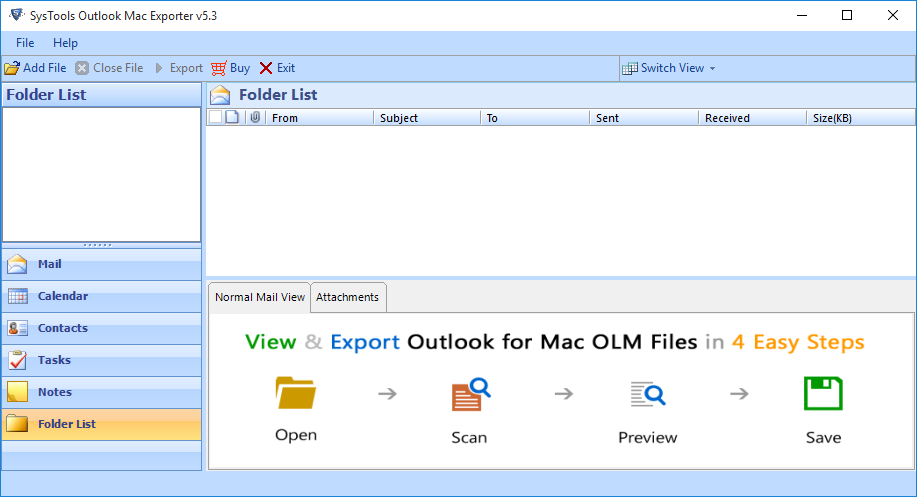
Task: Click the Preview step label
Action: [x=647, y=437]
